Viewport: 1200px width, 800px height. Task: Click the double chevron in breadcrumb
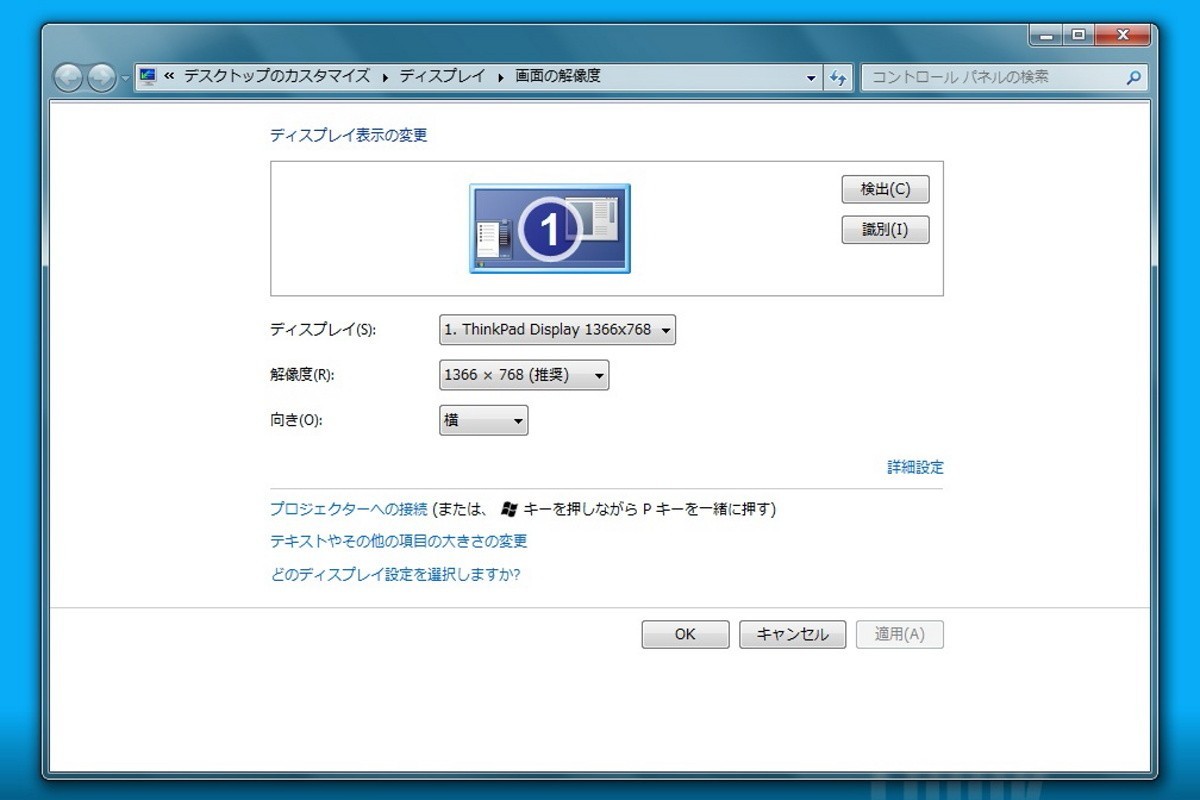tap(170, 76)
